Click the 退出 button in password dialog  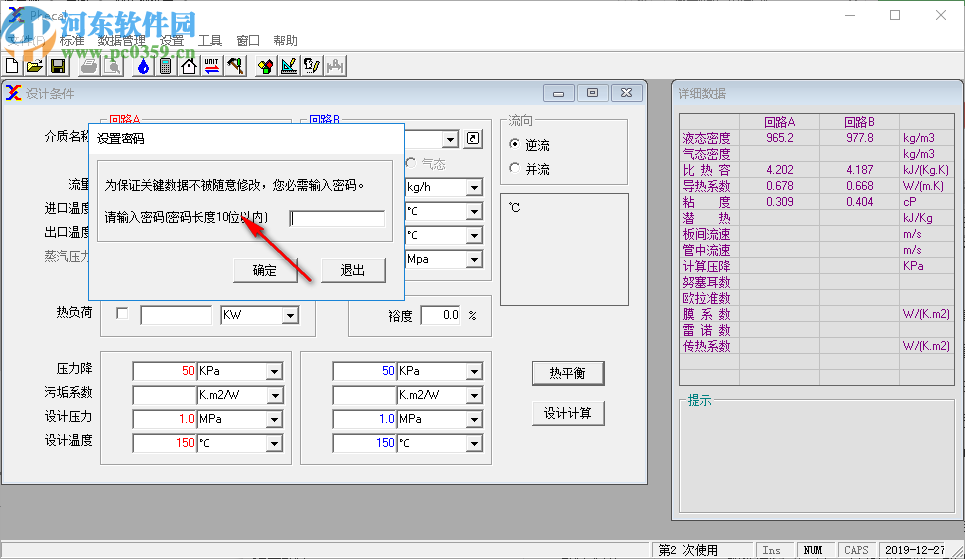point(353,270)
